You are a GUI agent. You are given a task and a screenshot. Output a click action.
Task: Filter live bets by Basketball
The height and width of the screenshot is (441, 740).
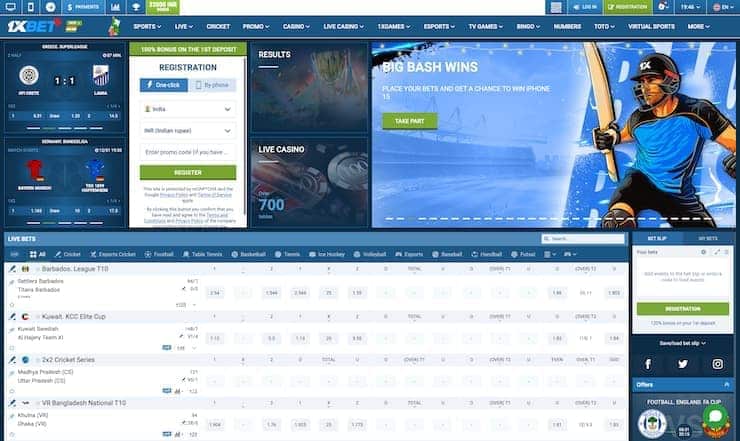248,254
